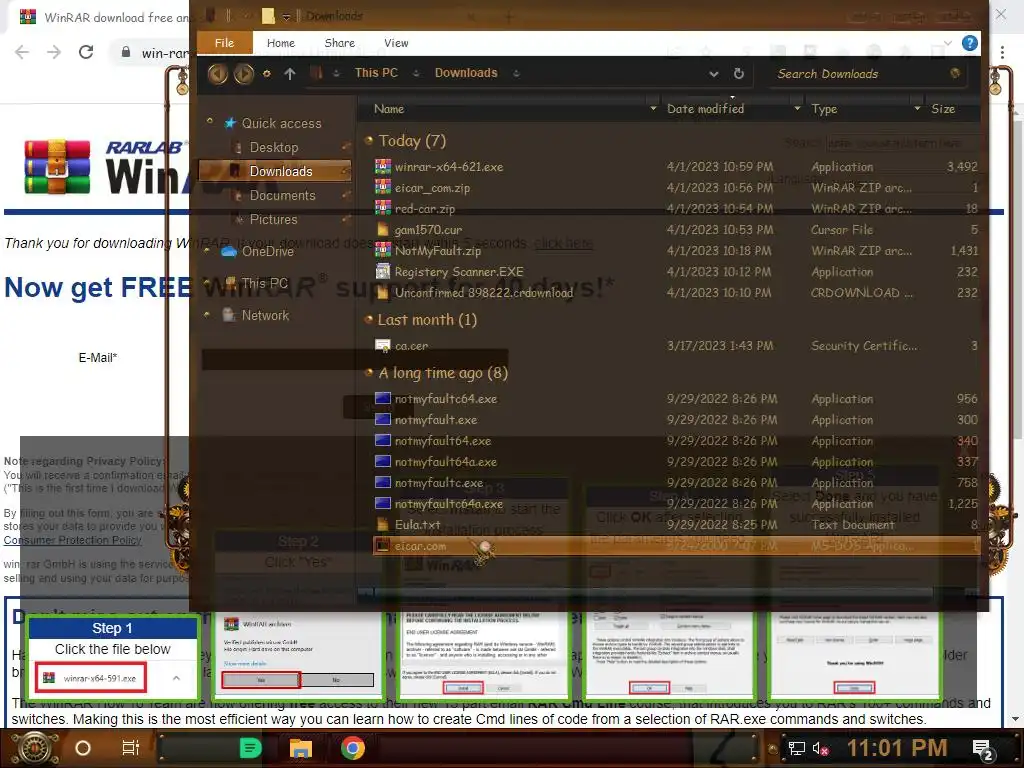Select OneDrive in navigation pane
The width and height of the screenshot is (1024, 768).
[x=267, y=251]
